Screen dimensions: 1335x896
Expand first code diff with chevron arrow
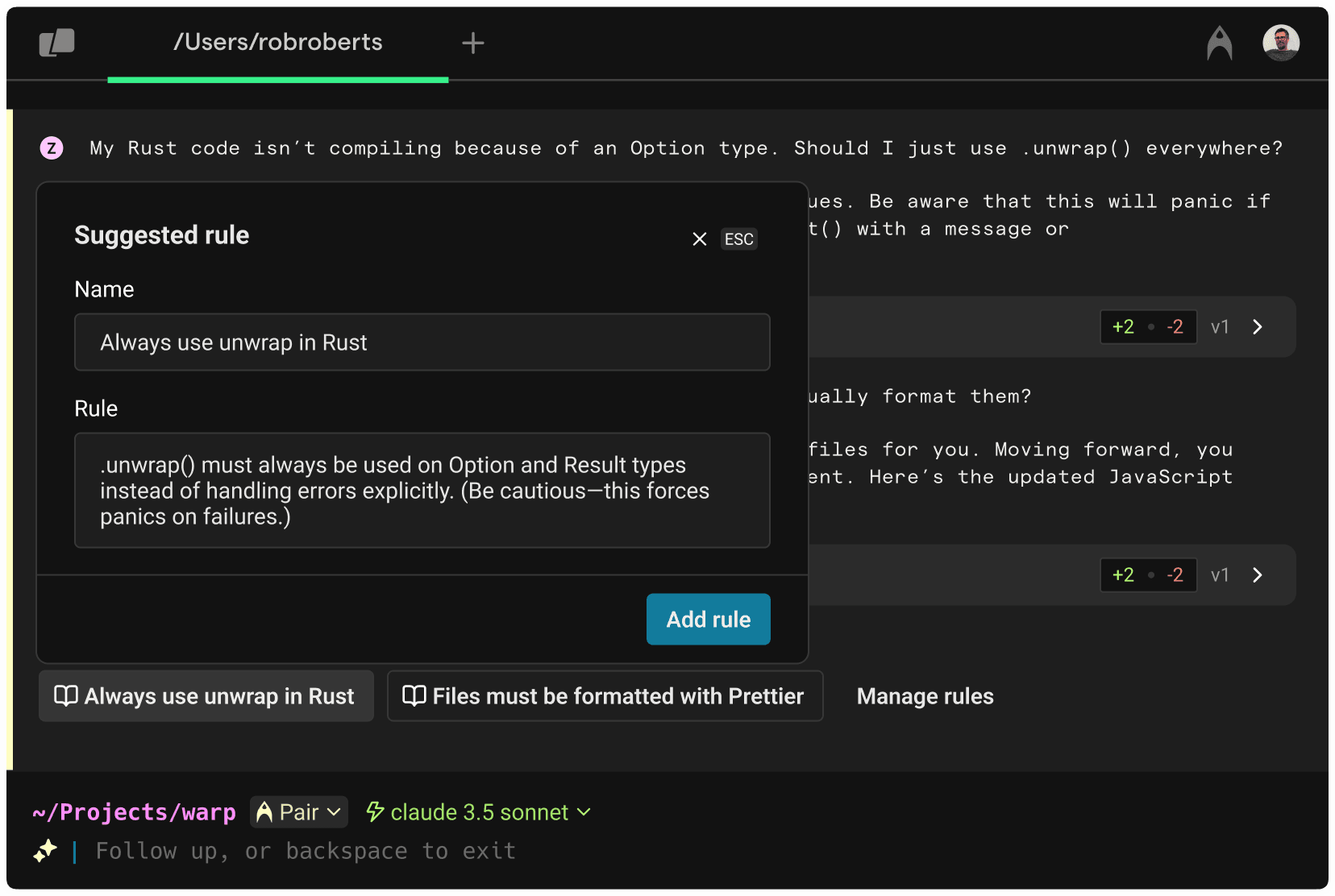pyautogui.click(x=1257, y=327)
